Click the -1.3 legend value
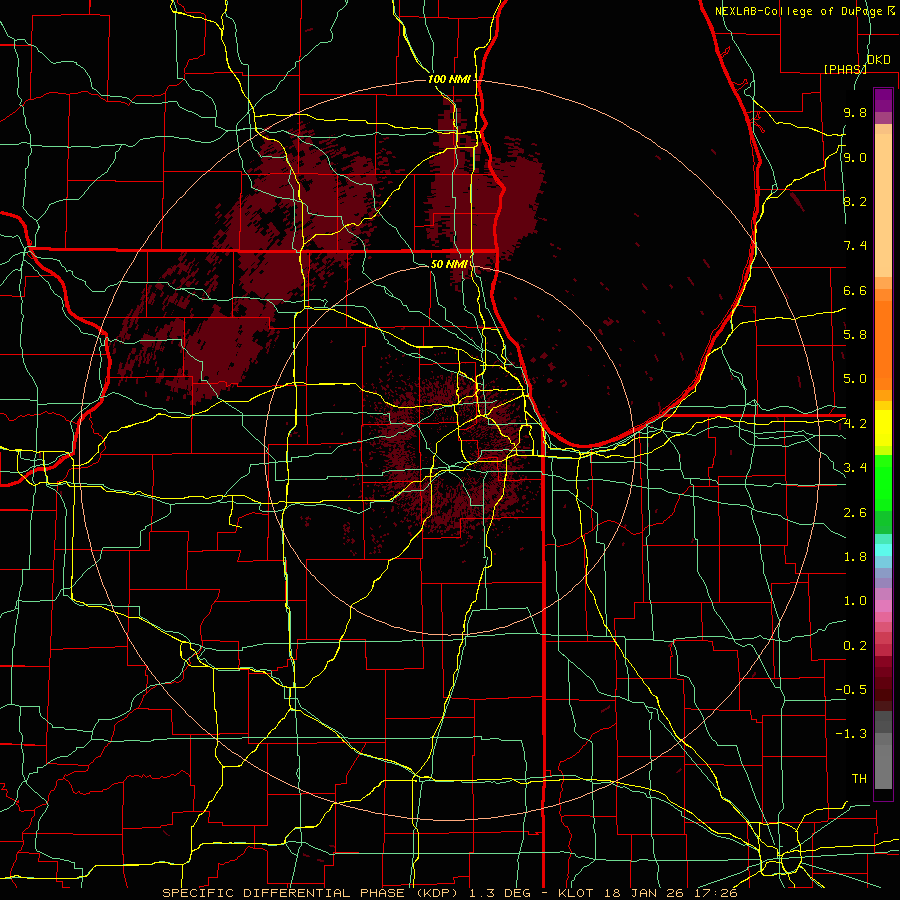The width and height of the screenshot is (900, 900). 851,734
